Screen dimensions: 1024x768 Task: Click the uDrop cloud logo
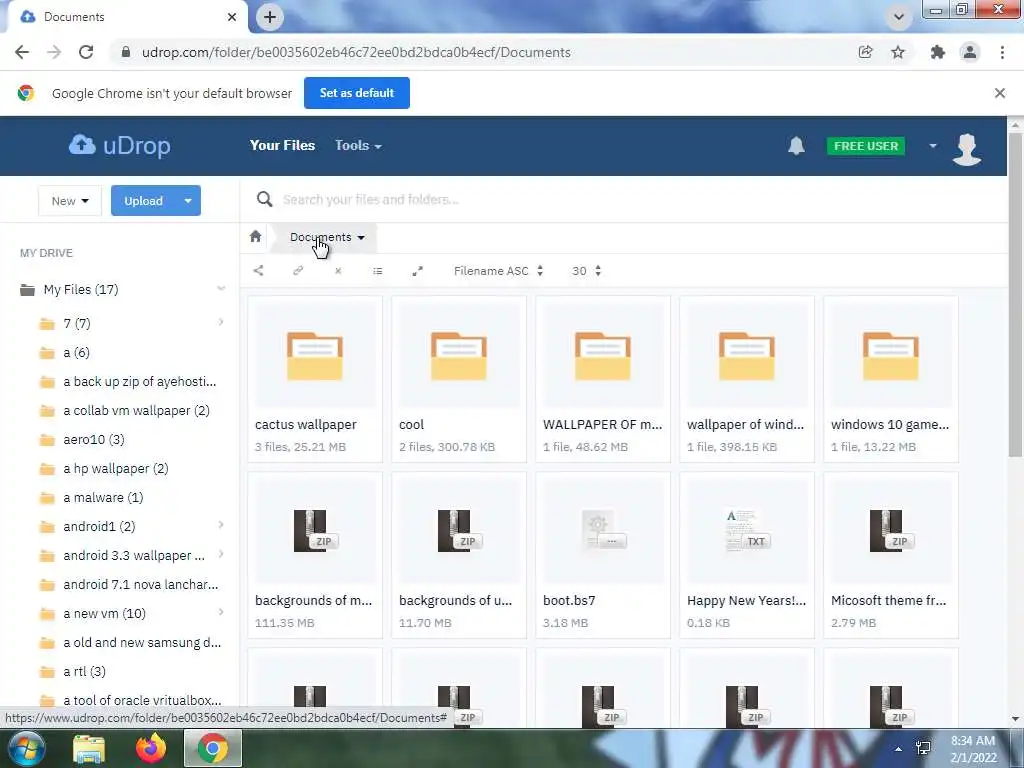pyautogui.click(x=120, y=146)
